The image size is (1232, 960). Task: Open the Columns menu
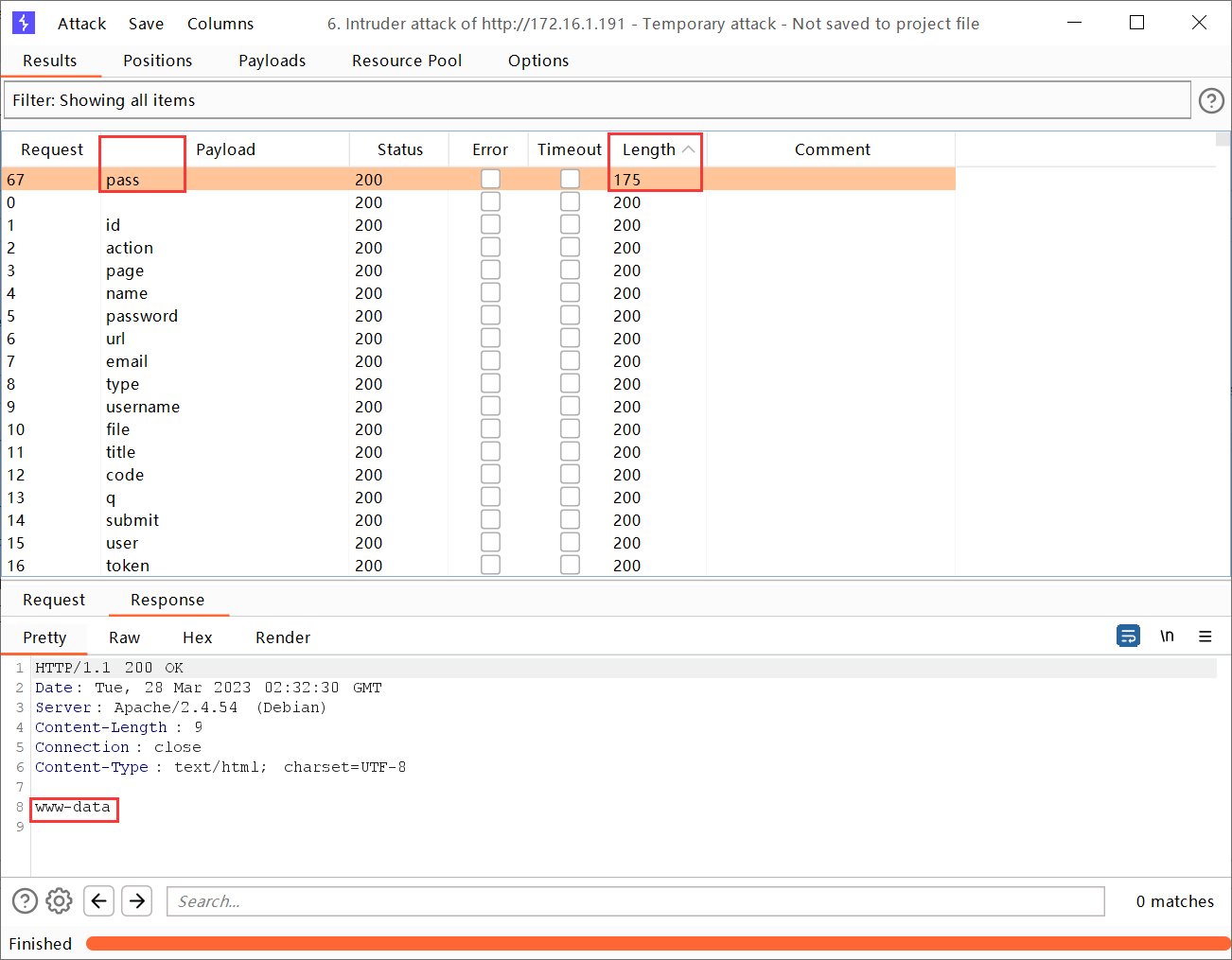[x=220, y=24]
